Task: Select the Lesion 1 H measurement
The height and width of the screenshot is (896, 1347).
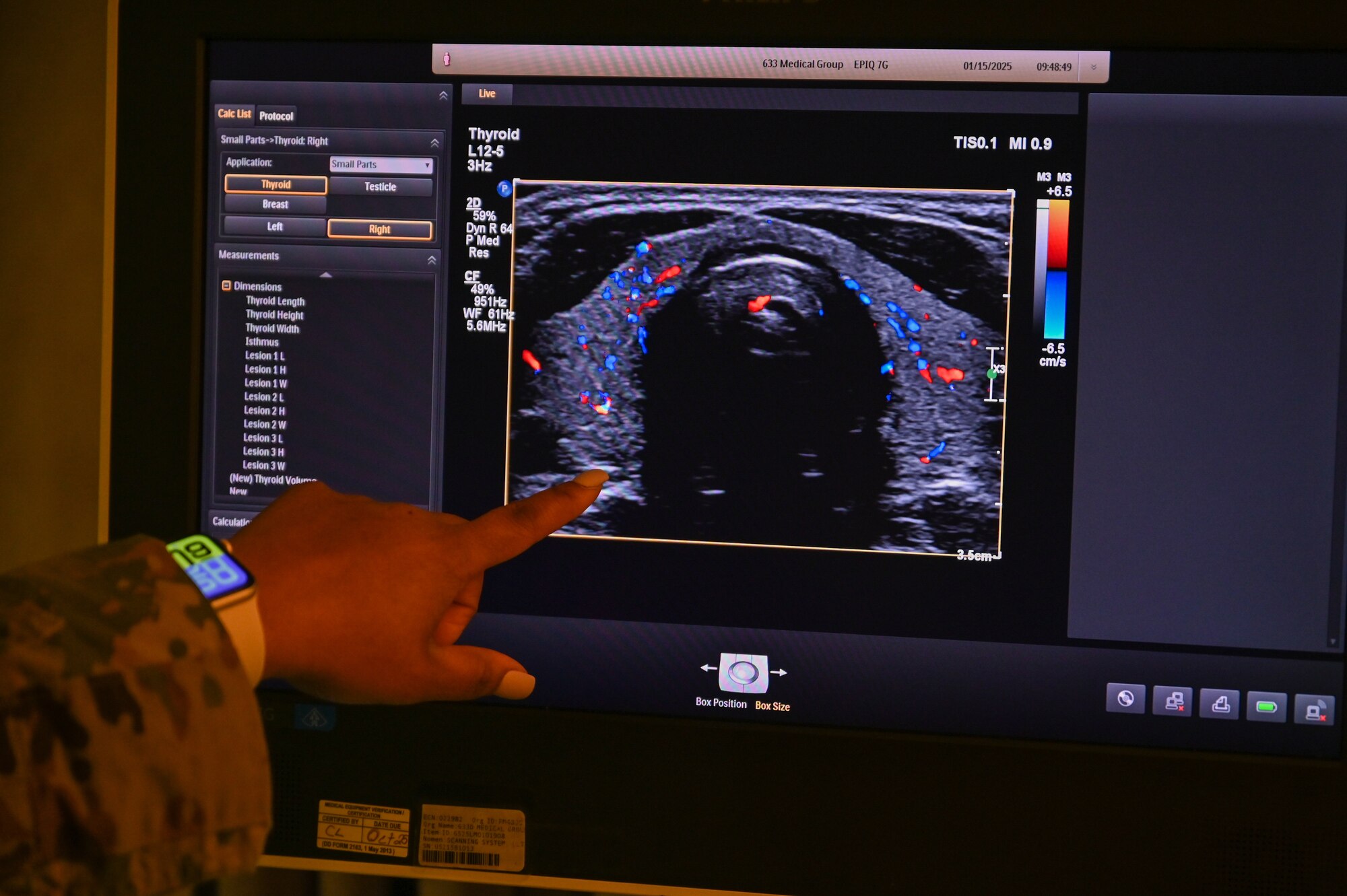Action: [x=265, y=370]
